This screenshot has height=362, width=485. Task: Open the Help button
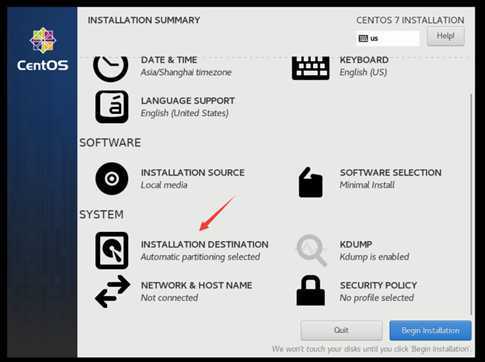[x=446, y=36]
